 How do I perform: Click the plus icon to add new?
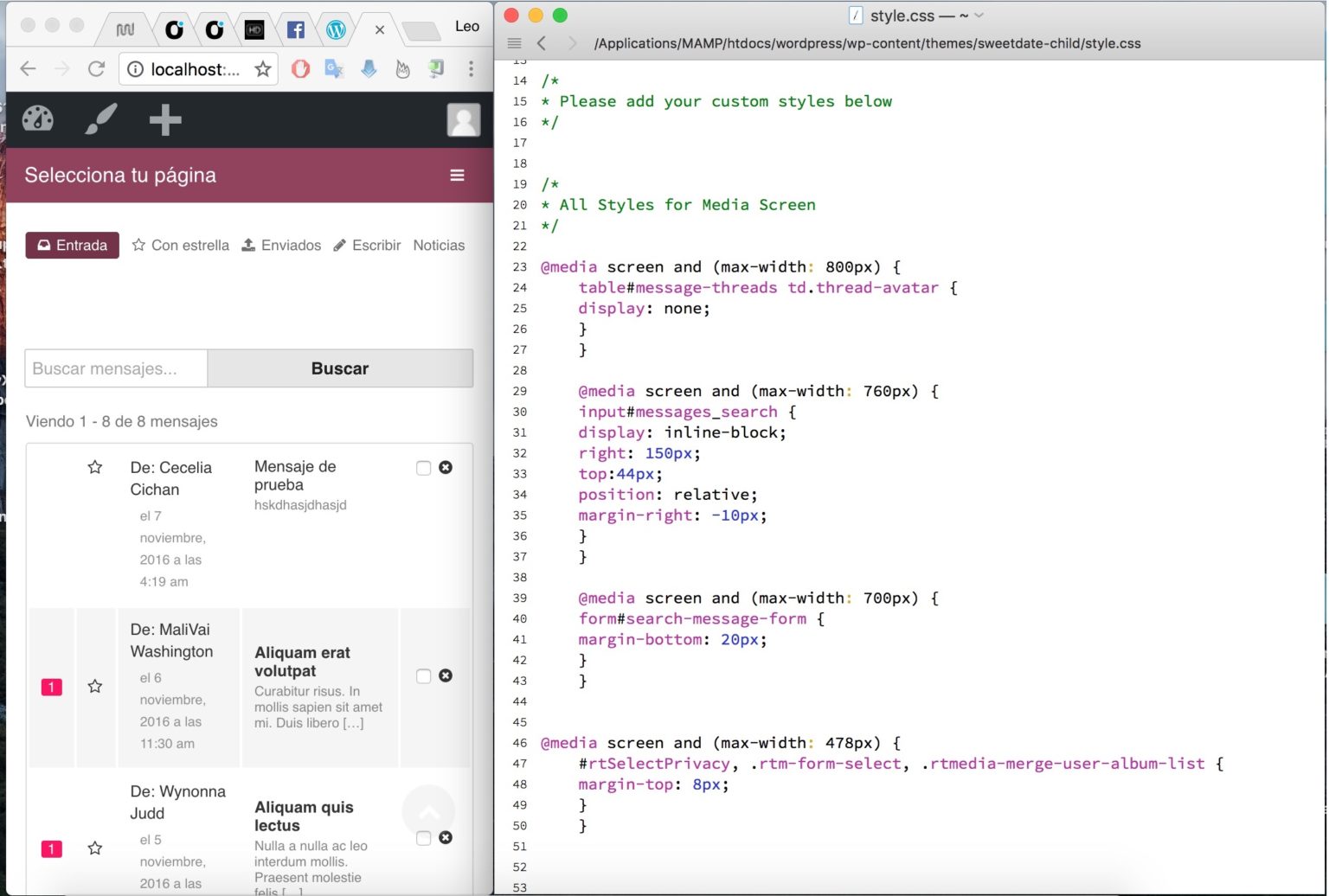[165, 119]
